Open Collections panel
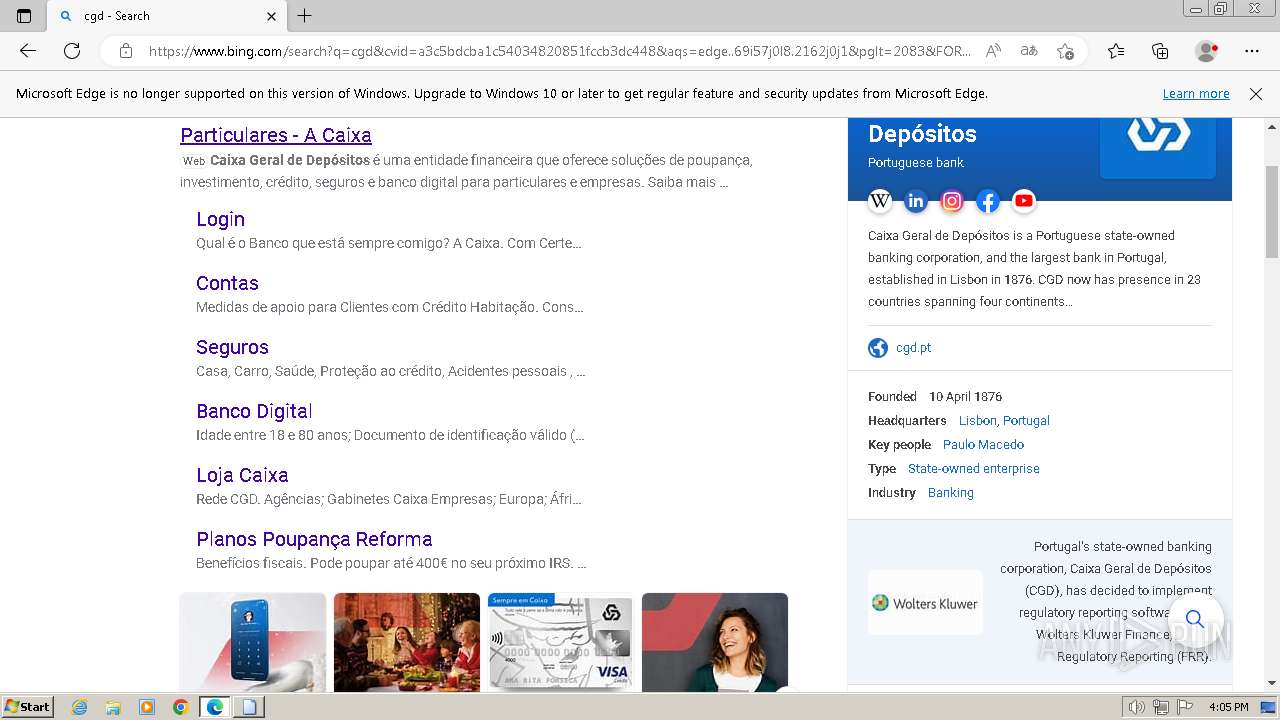Viewport: 1280px width, 720px height. point(1160,51)
